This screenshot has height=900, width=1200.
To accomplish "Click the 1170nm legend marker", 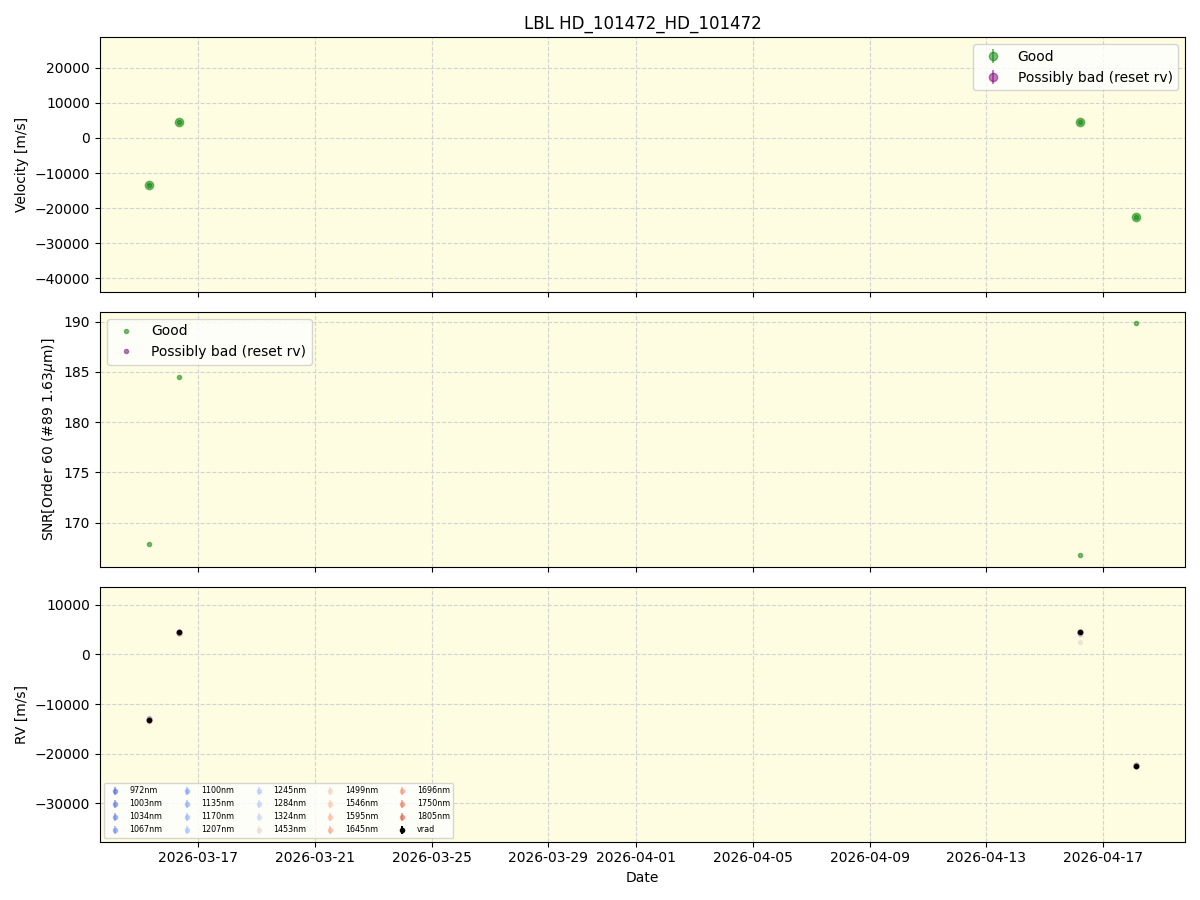I will click(x=188, y=817).
